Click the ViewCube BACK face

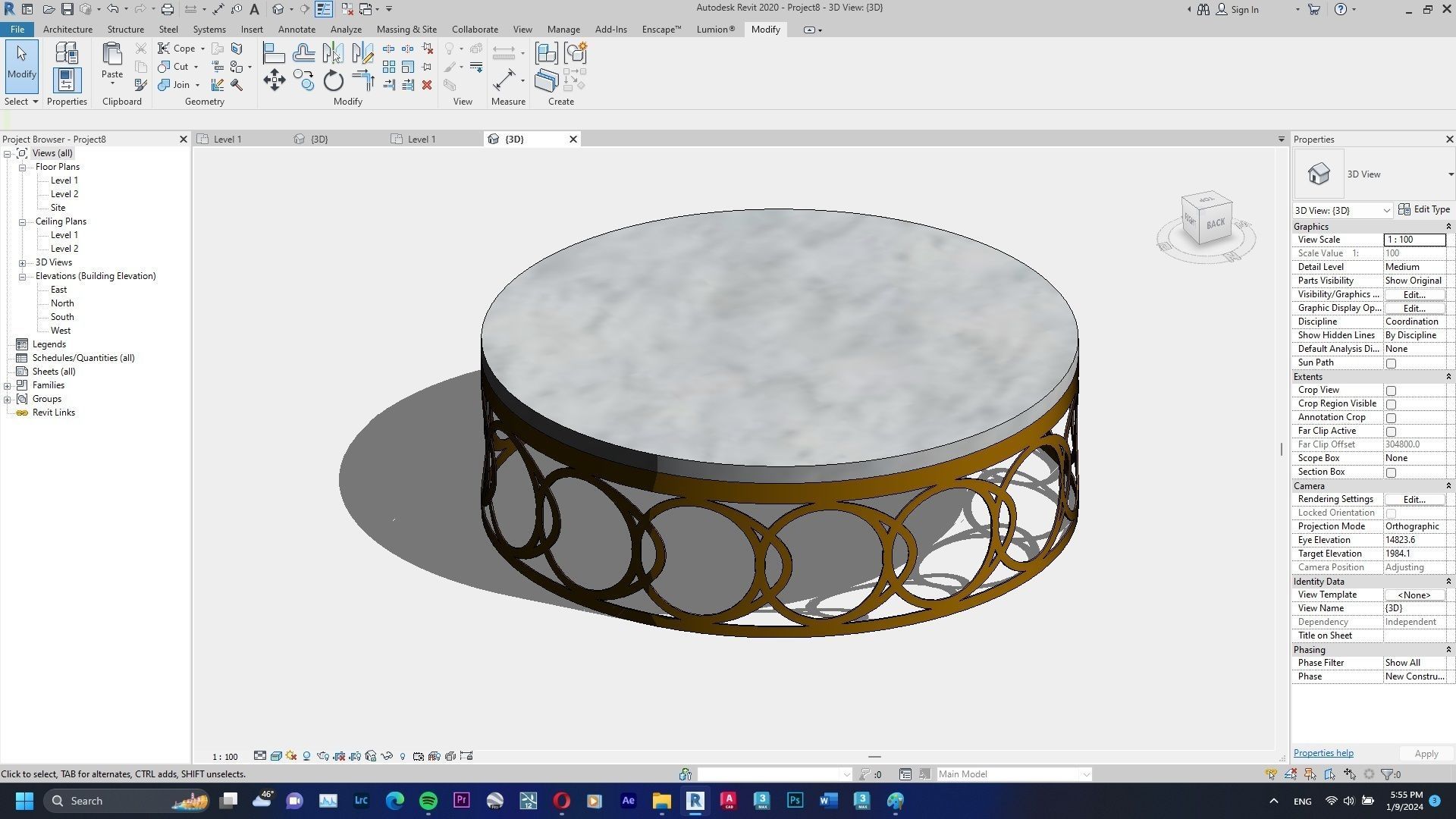tap(1216, 223)
